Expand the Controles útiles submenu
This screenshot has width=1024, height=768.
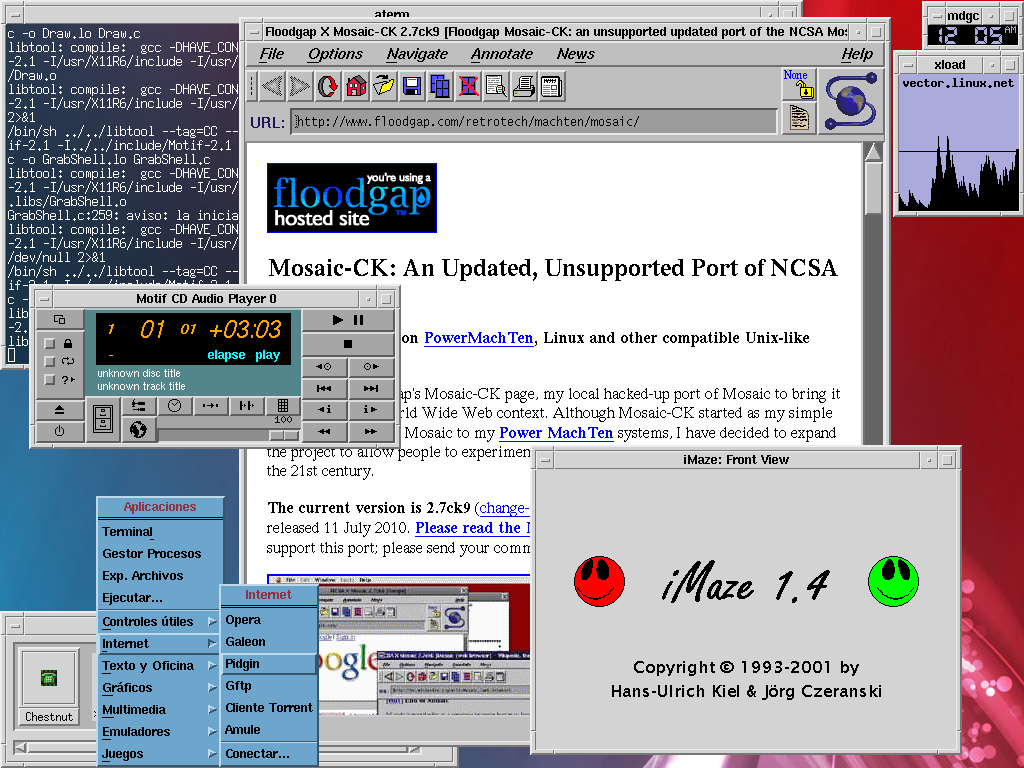pos(160,622)
